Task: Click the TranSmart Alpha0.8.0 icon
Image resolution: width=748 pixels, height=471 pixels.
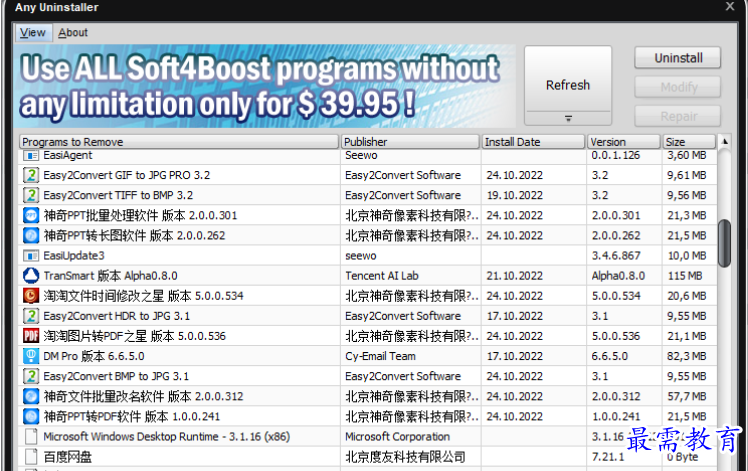Action: 31,276
